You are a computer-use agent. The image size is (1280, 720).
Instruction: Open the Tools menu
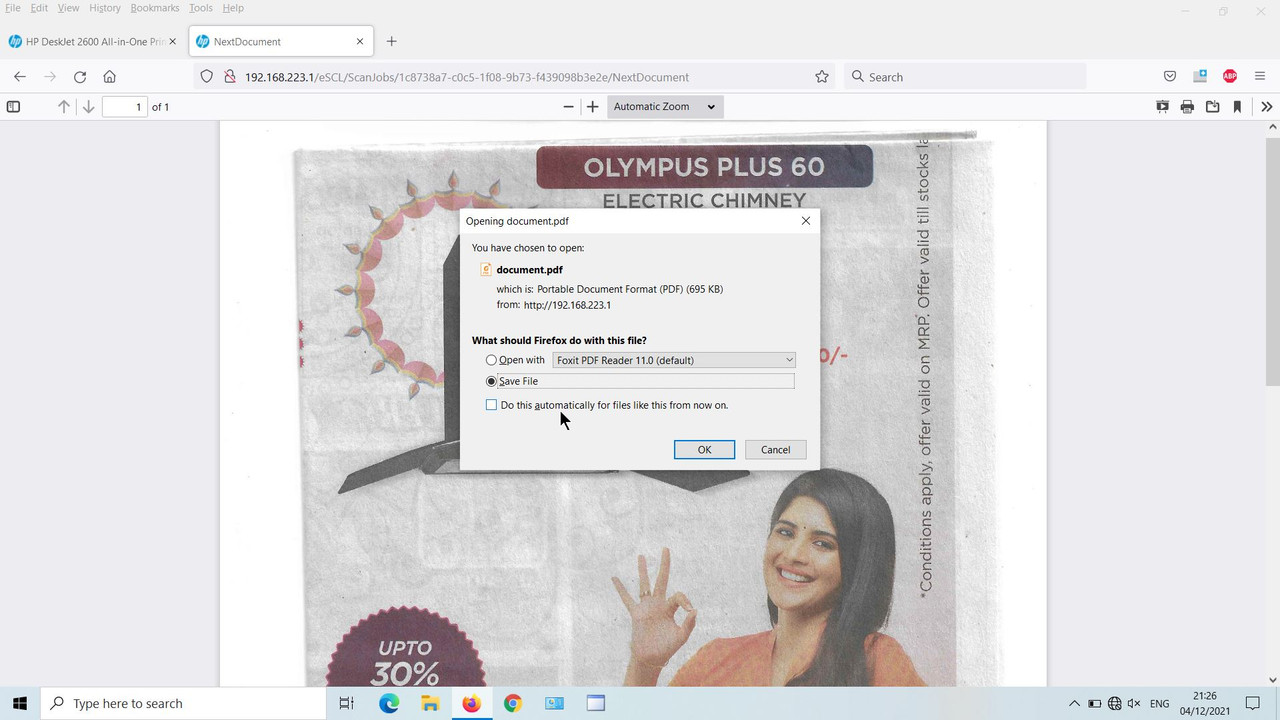[x=201, y=8]
